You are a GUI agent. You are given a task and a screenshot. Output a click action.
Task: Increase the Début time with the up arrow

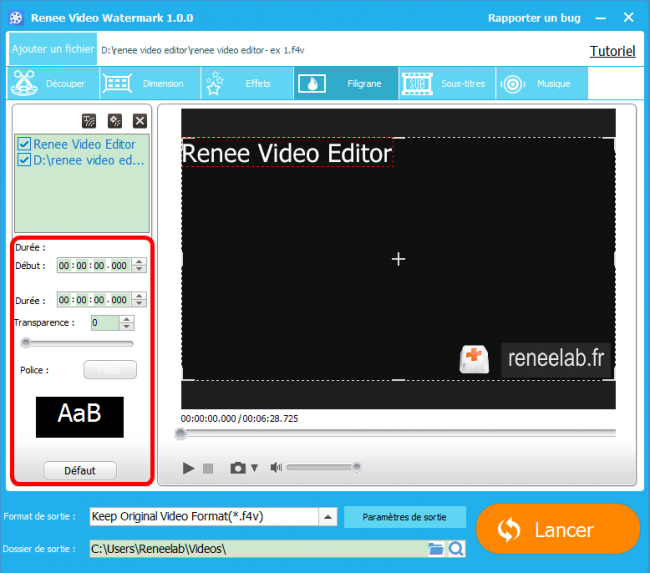(139, 262)
